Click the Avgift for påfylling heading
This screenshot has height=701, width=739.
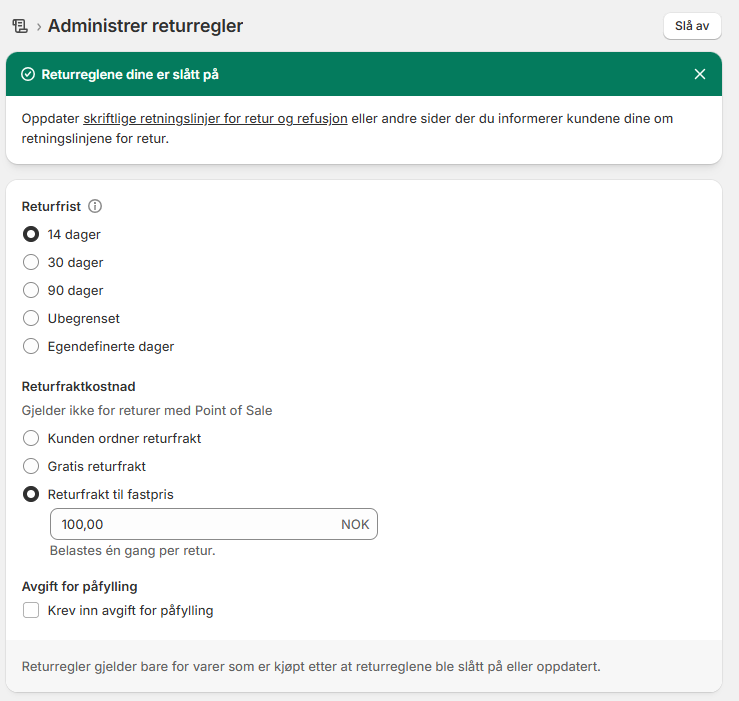(x=79, y=587)
